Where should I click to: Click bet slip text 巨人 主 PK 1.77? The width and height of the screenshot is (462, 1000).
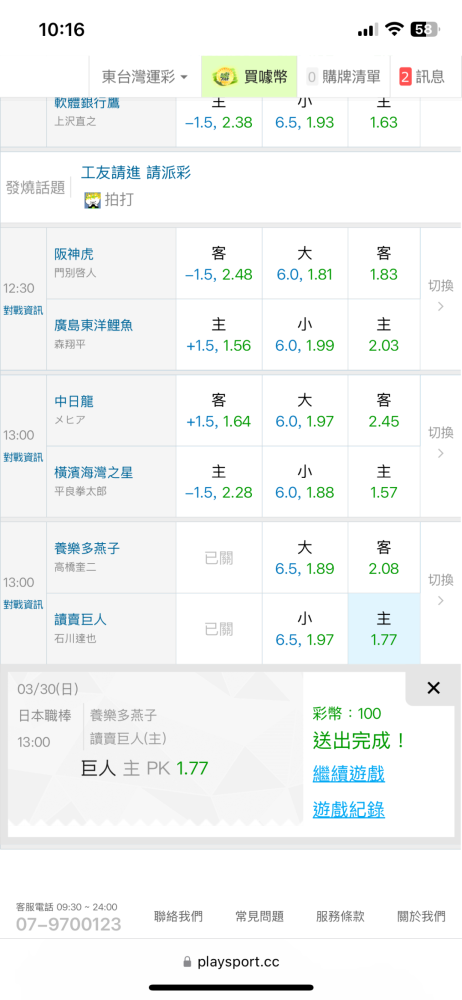(x=144, y=768)
